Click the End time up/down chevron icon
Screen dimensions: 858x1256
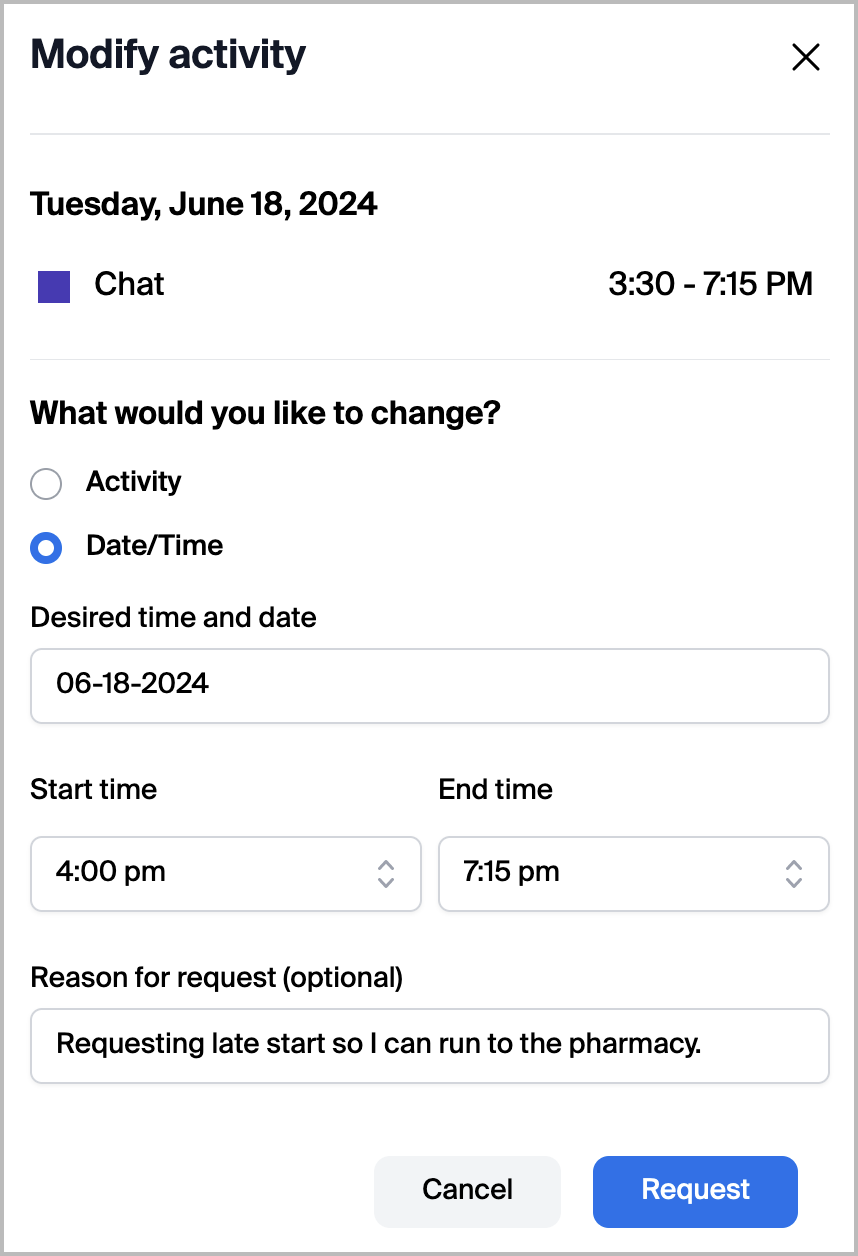pyautogui.click(x=794, y=874)
